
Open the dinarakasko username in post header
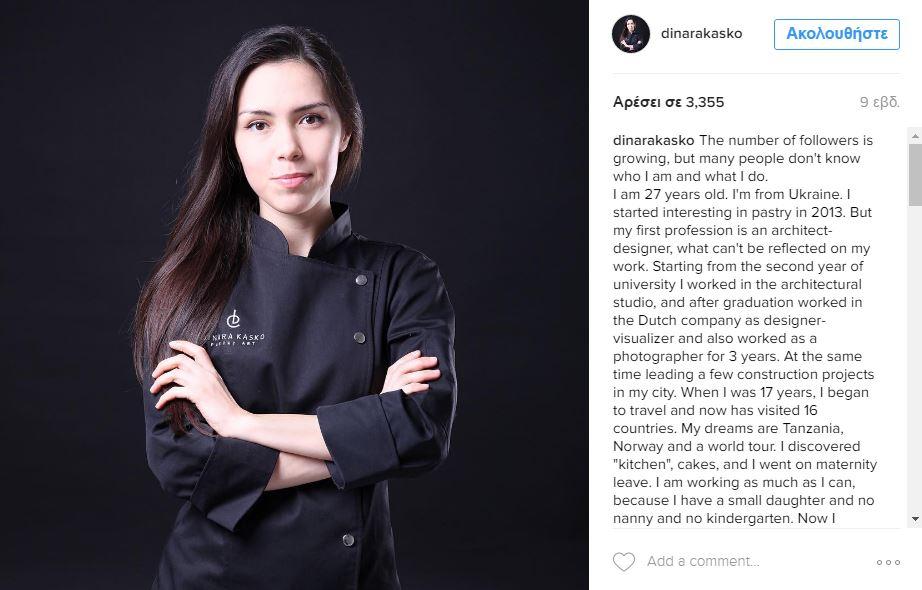pos(701,34)
